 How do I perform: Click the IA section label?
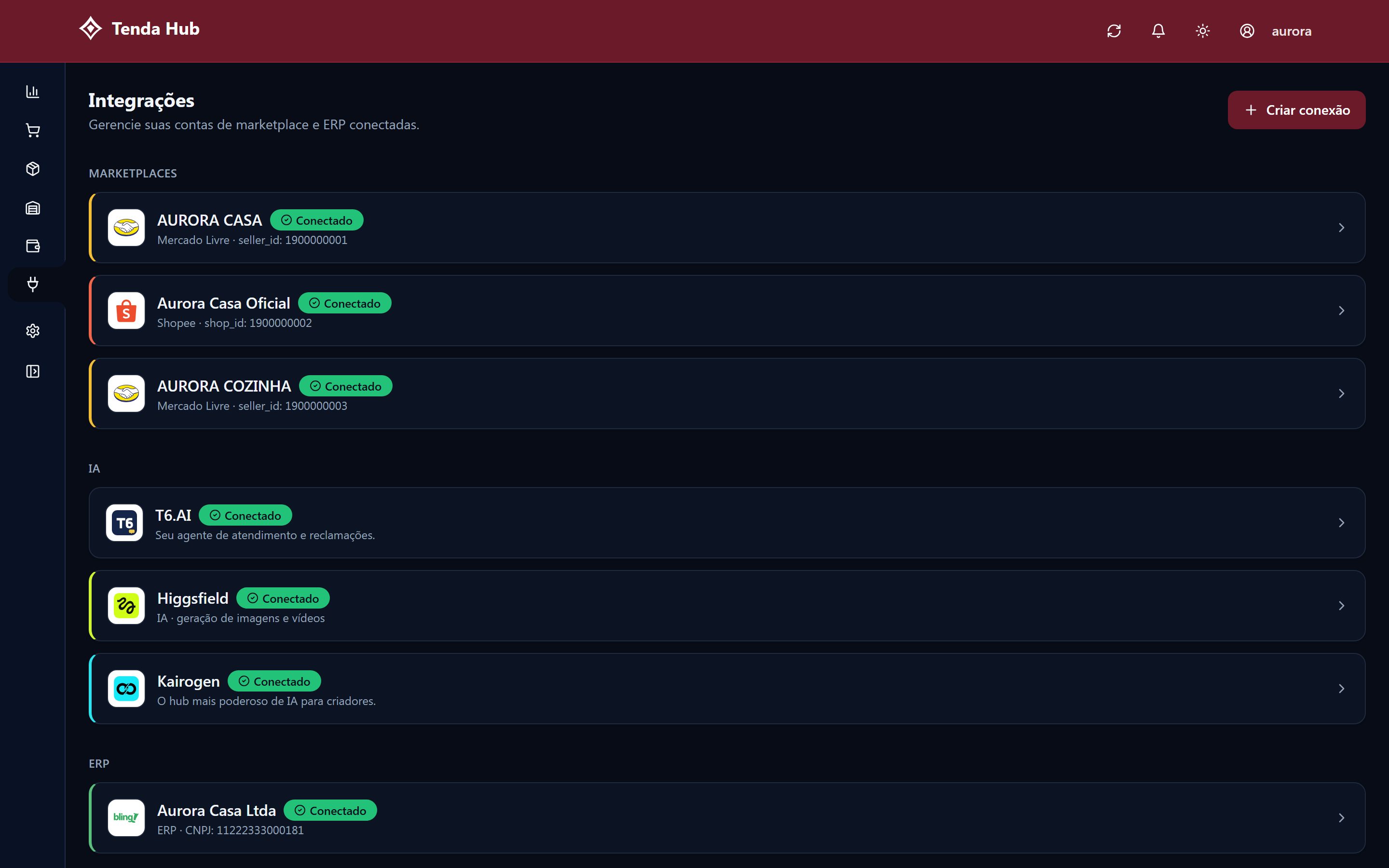94,468
